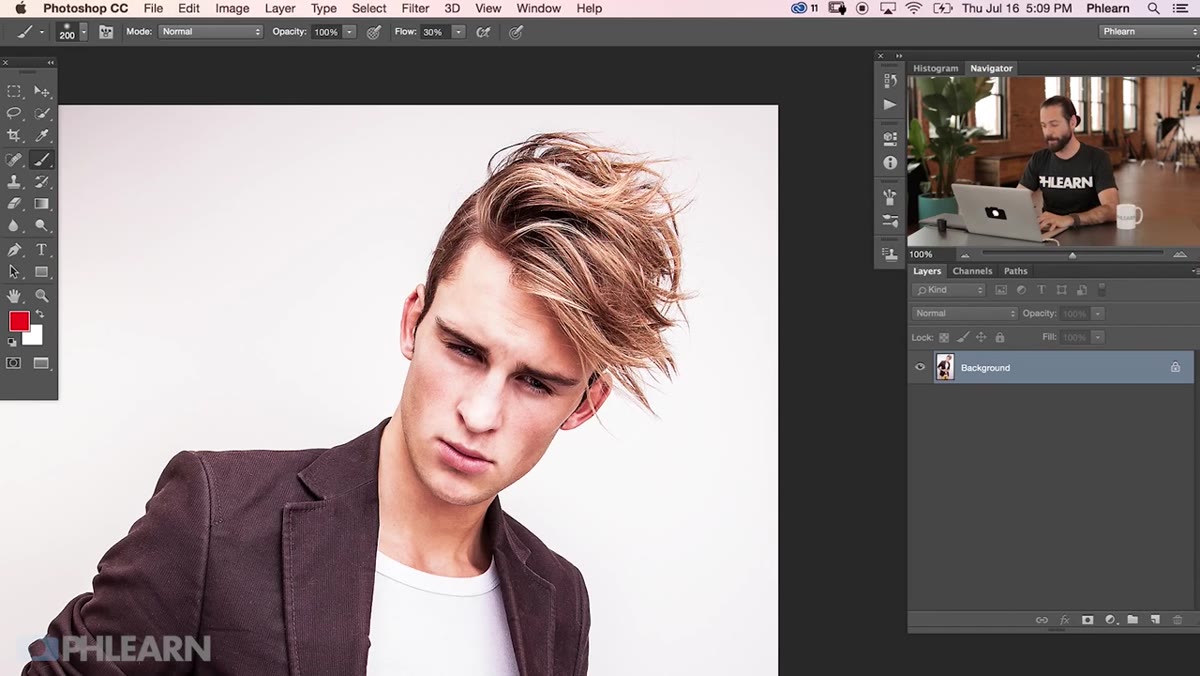Add a layer mask from Layers panel
The image size is (1200, 676).
pyautogui.click(x=1087, y=620)
